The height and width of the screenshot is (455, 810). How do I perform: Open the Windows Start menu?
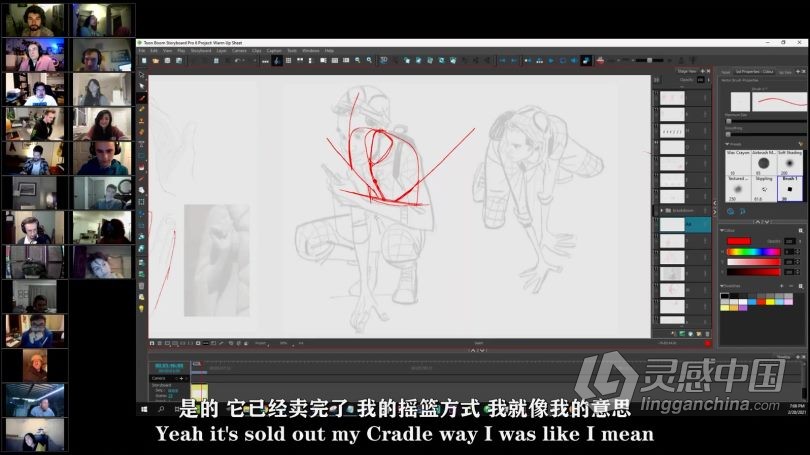[x=144, y=409]
